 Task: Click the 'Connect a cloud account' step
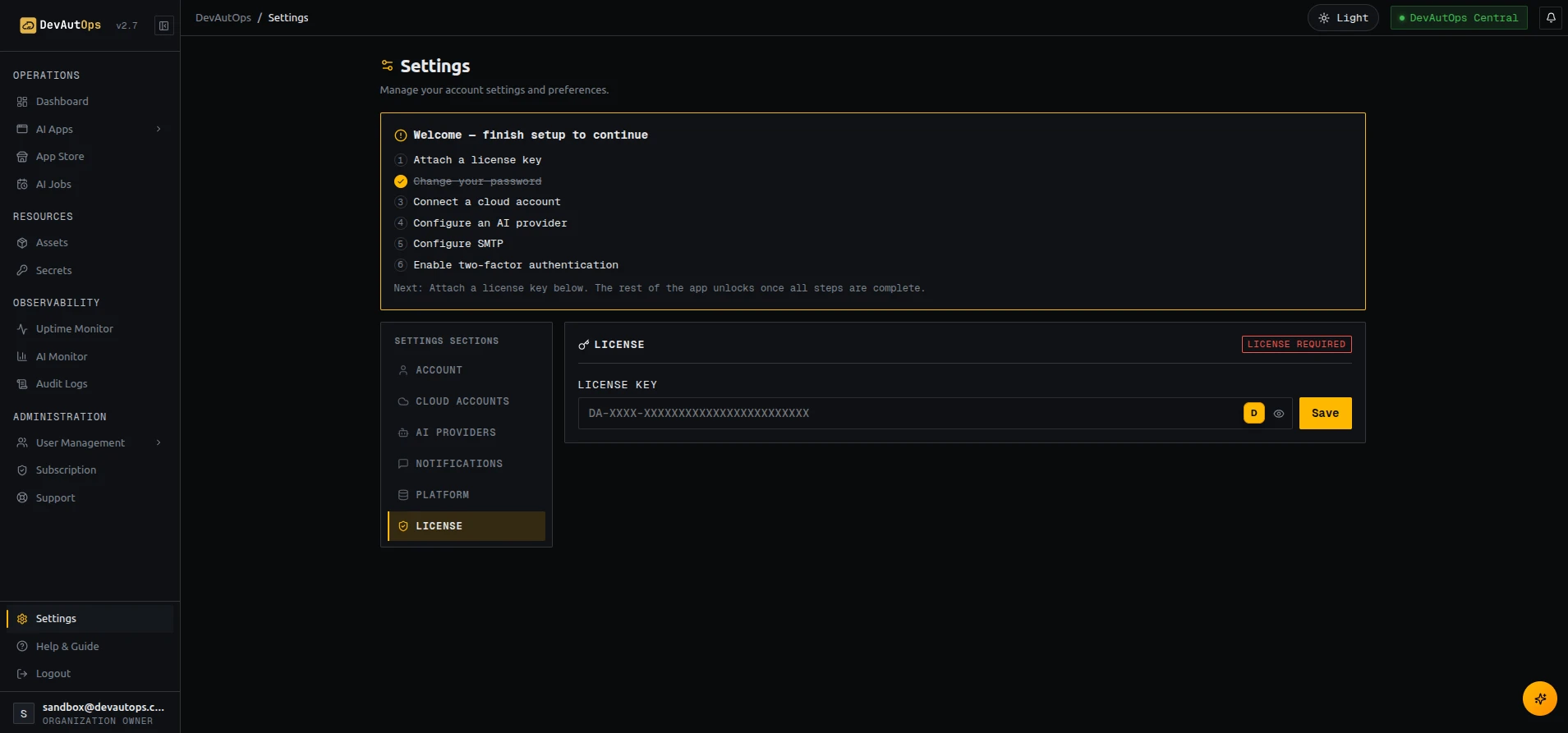pos(486,202)
